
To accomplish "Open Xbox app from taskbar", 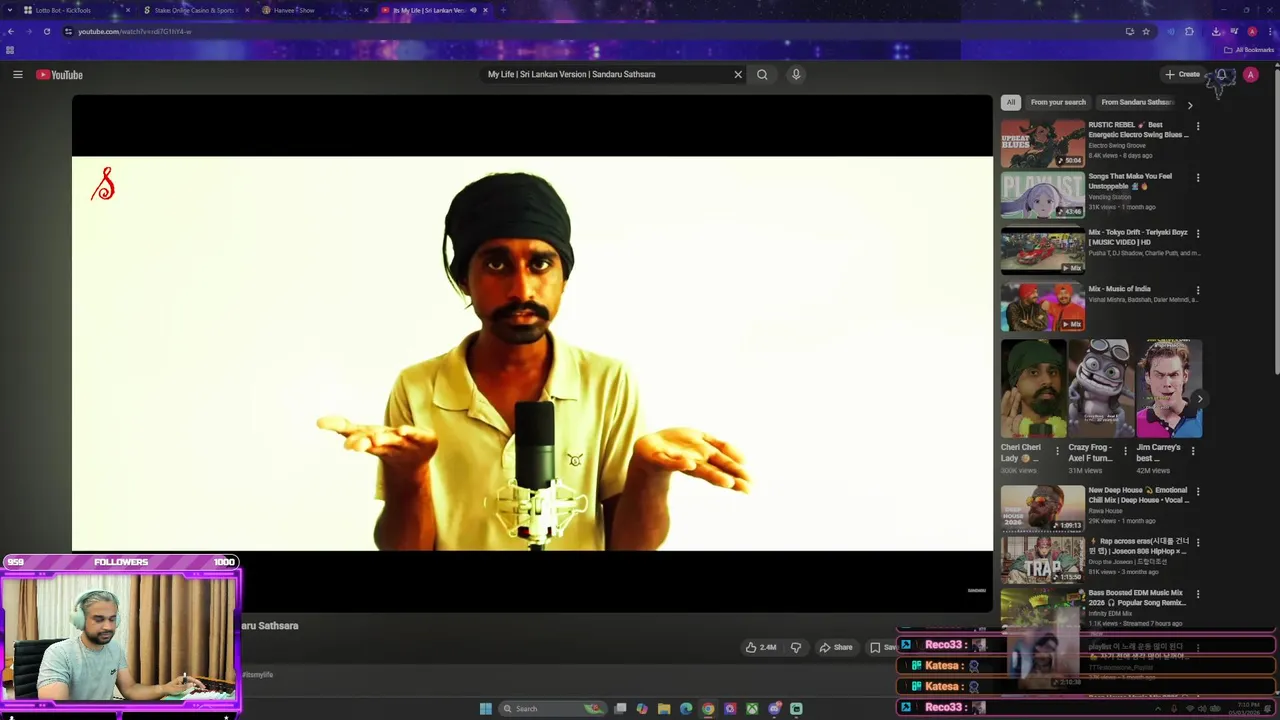I will coord(752,709).
